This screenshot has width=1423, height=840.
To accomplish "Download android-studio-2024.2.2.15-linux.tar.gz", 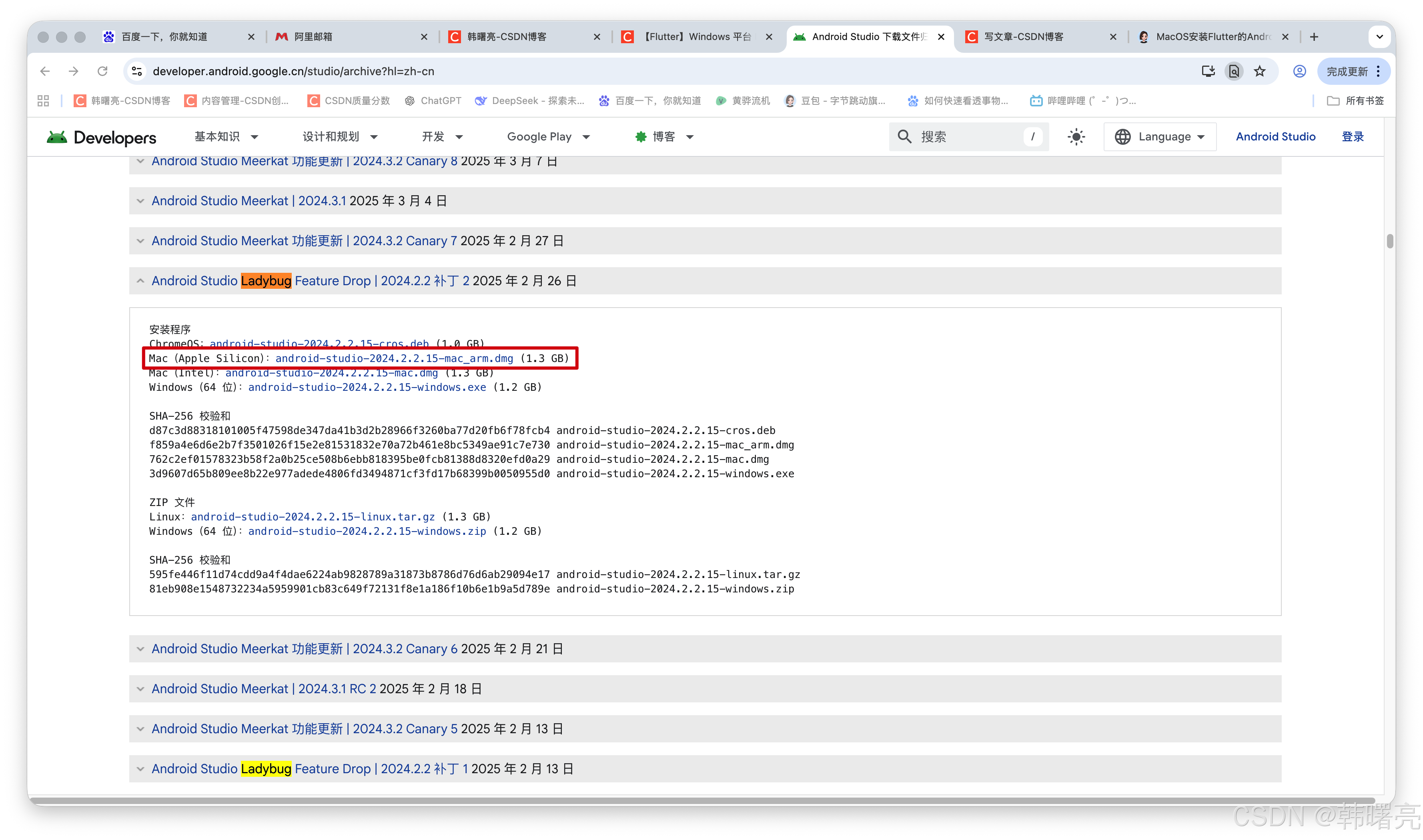I will point(313,517).
